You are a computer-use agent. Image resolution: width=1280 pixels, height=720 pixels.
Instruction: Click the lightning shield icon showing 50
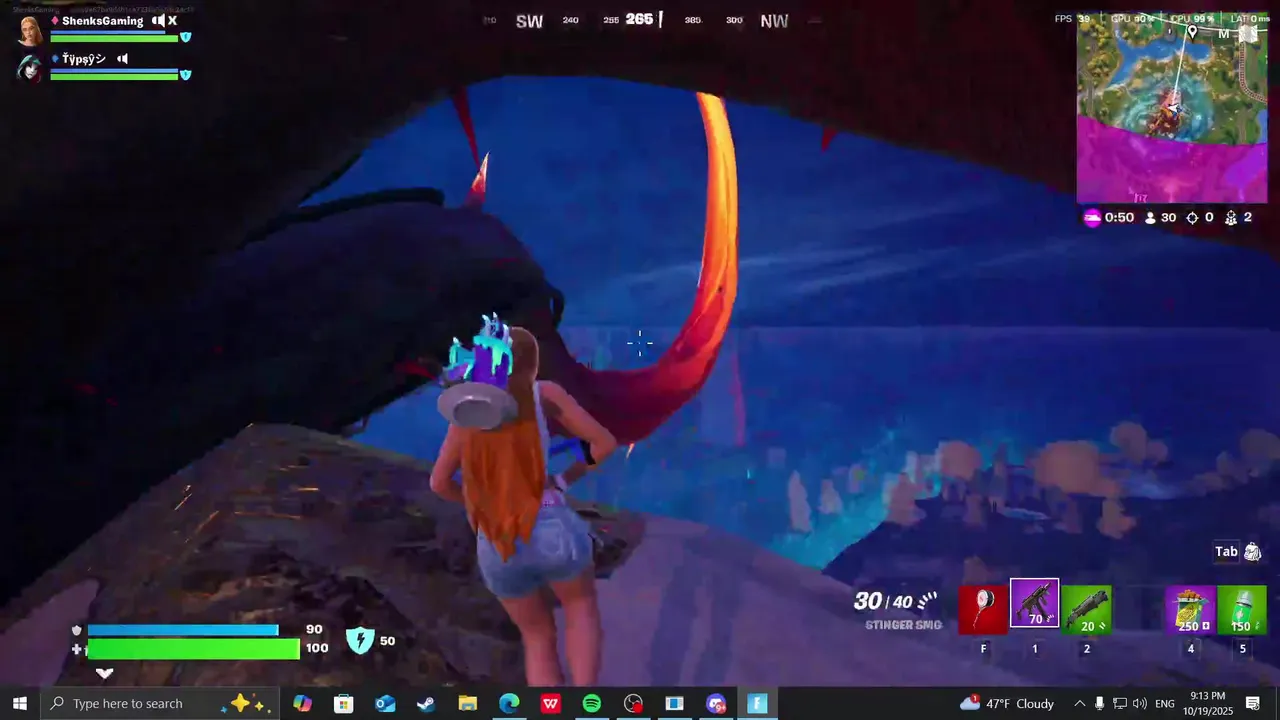pyautogui.click(x=360, y=640)
